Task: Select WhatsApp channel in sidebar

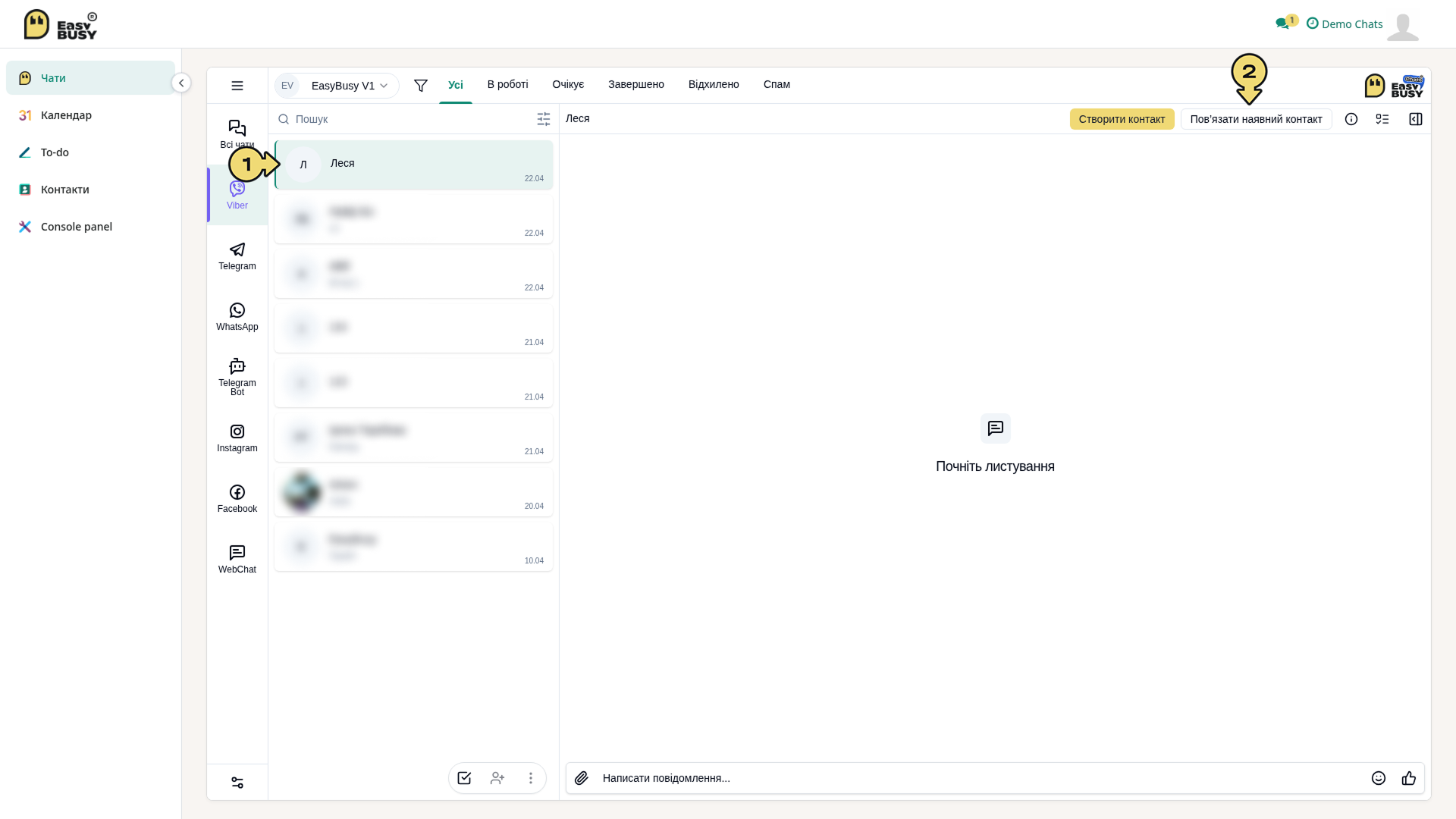Action: pos(237,317)
